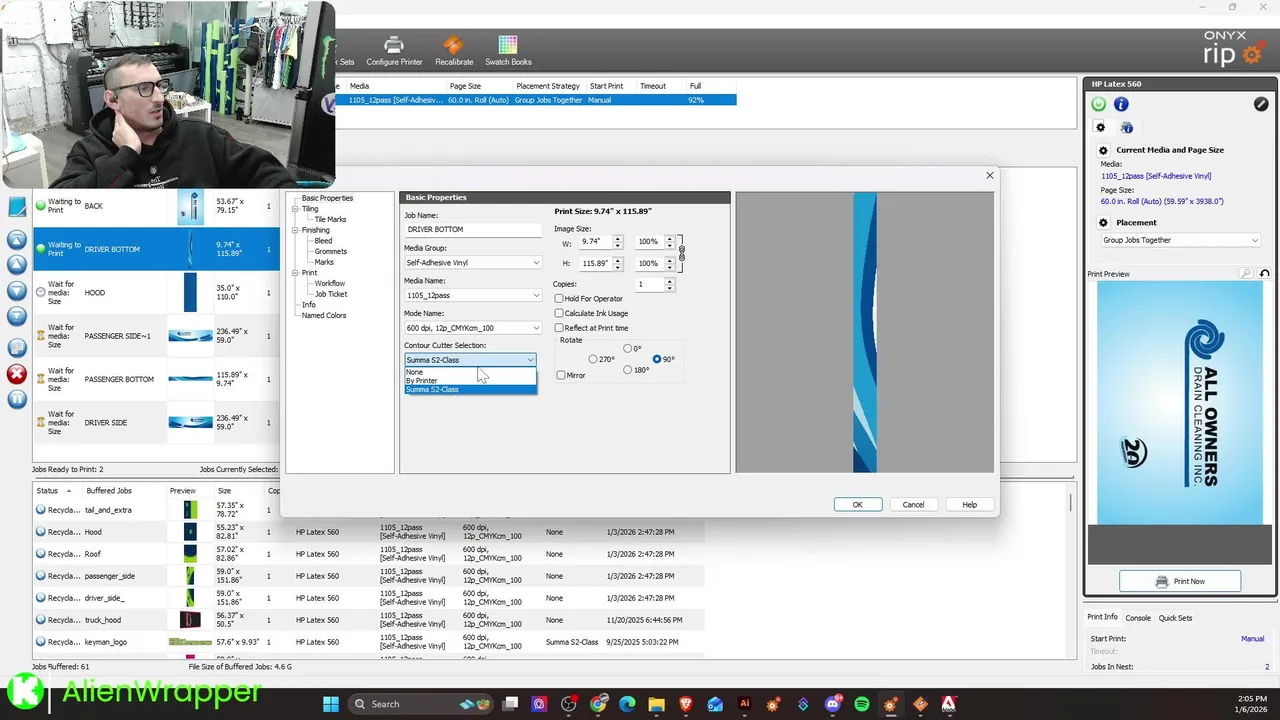Switch to the Quick Sets tab
The height and width of the screenshot is (720, 1280).
coord(1175,618)
